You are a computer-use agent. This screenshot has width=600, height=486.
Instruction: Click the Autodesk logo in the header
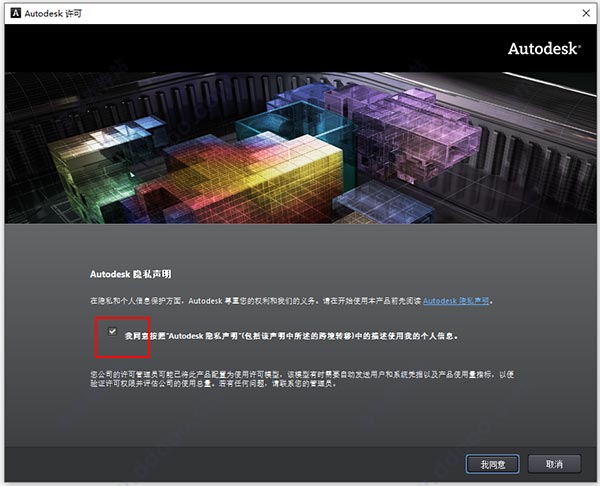(x=543, y=48)
